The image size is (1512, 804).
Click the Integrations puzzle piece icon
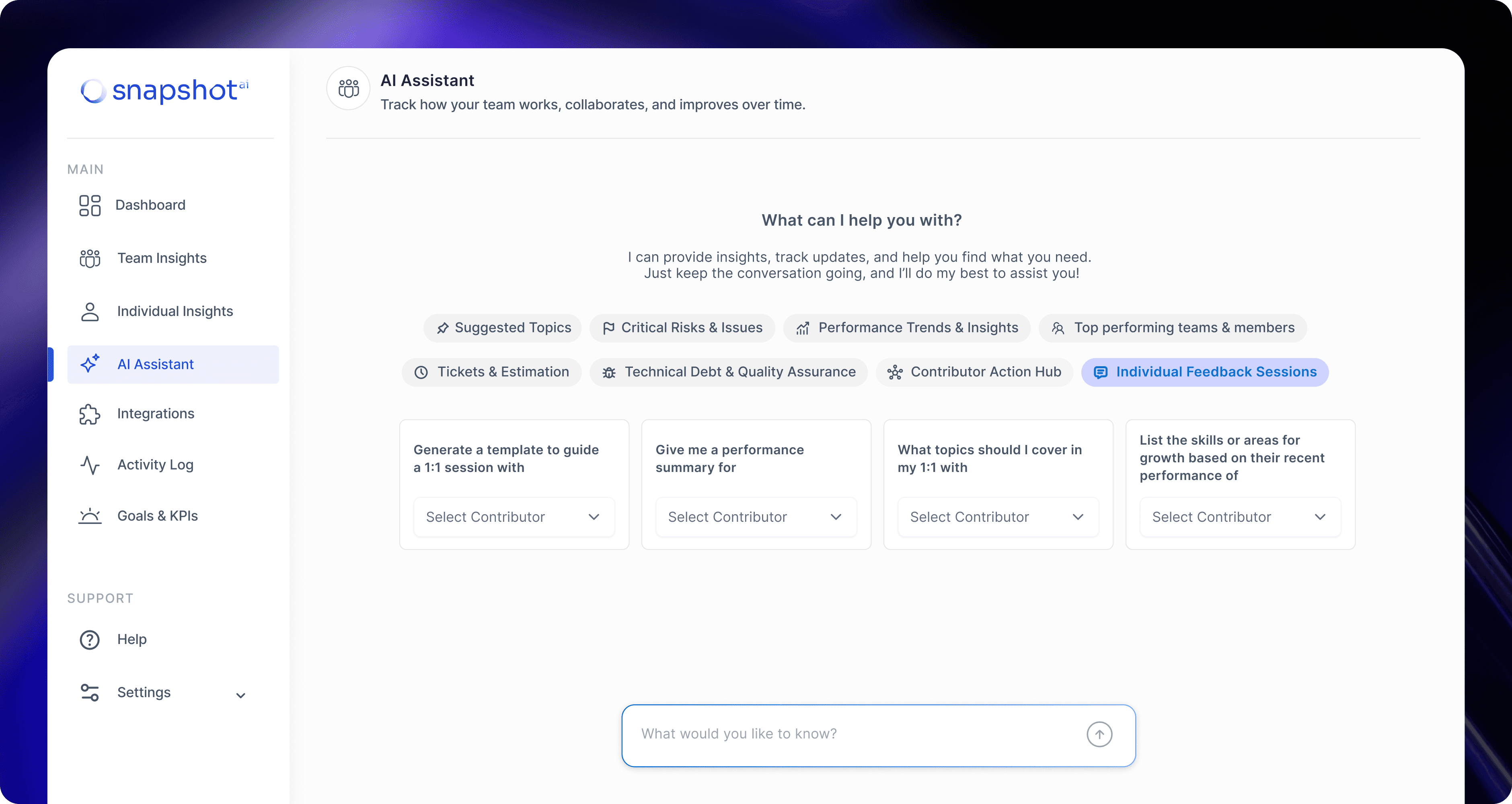point(90,414)
